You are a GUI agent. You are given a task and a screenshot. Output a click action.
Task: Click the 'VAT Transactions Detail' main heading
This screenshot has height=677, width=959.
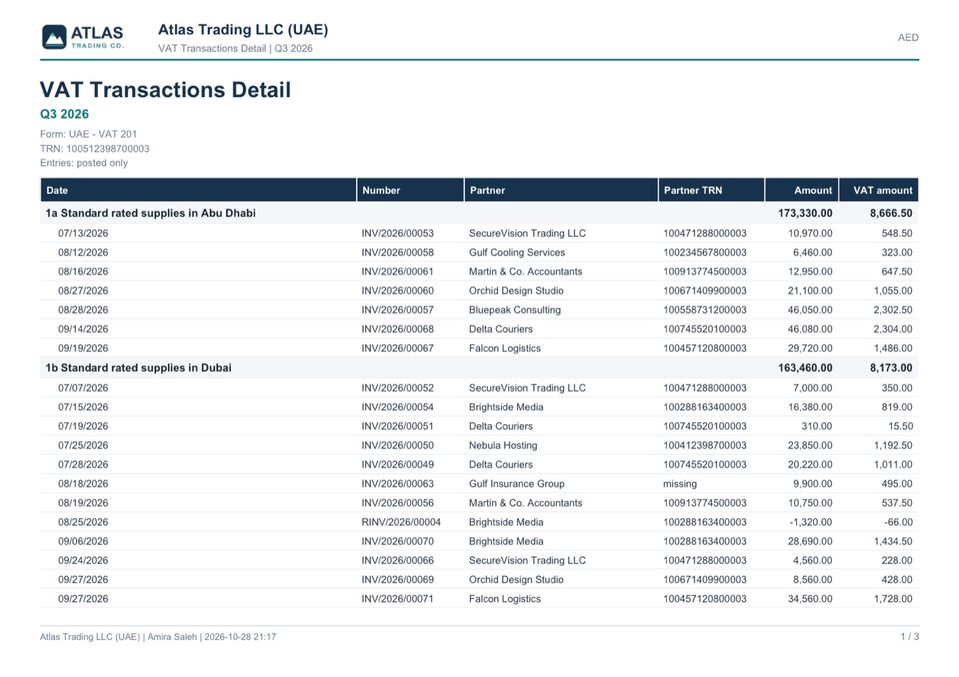pos(165,90)
